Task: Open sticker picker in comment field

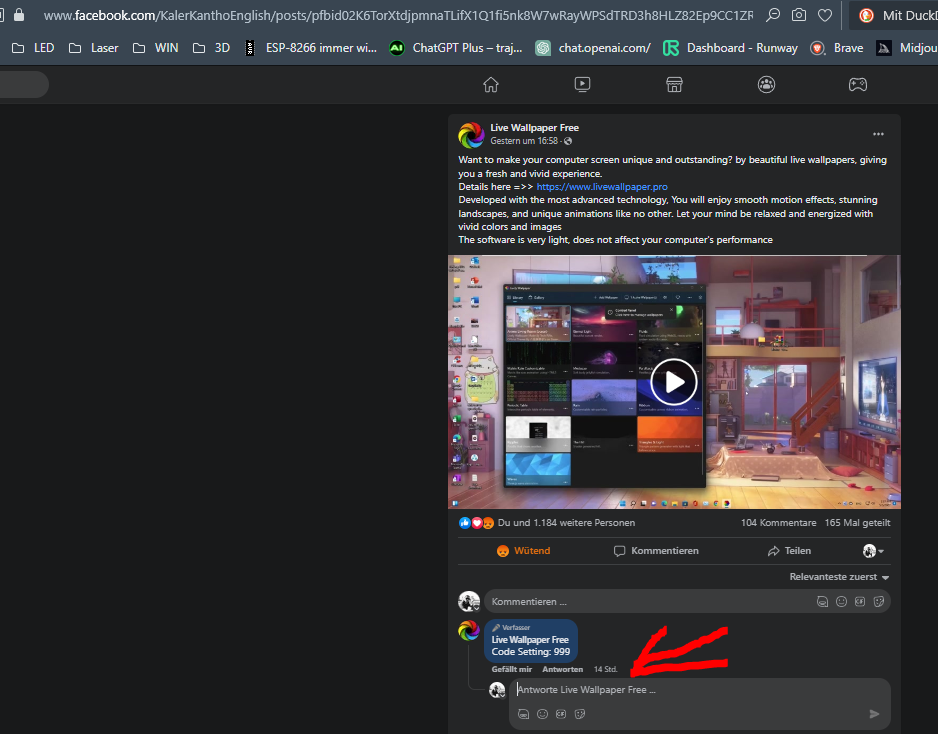Action: coord(879,602)
